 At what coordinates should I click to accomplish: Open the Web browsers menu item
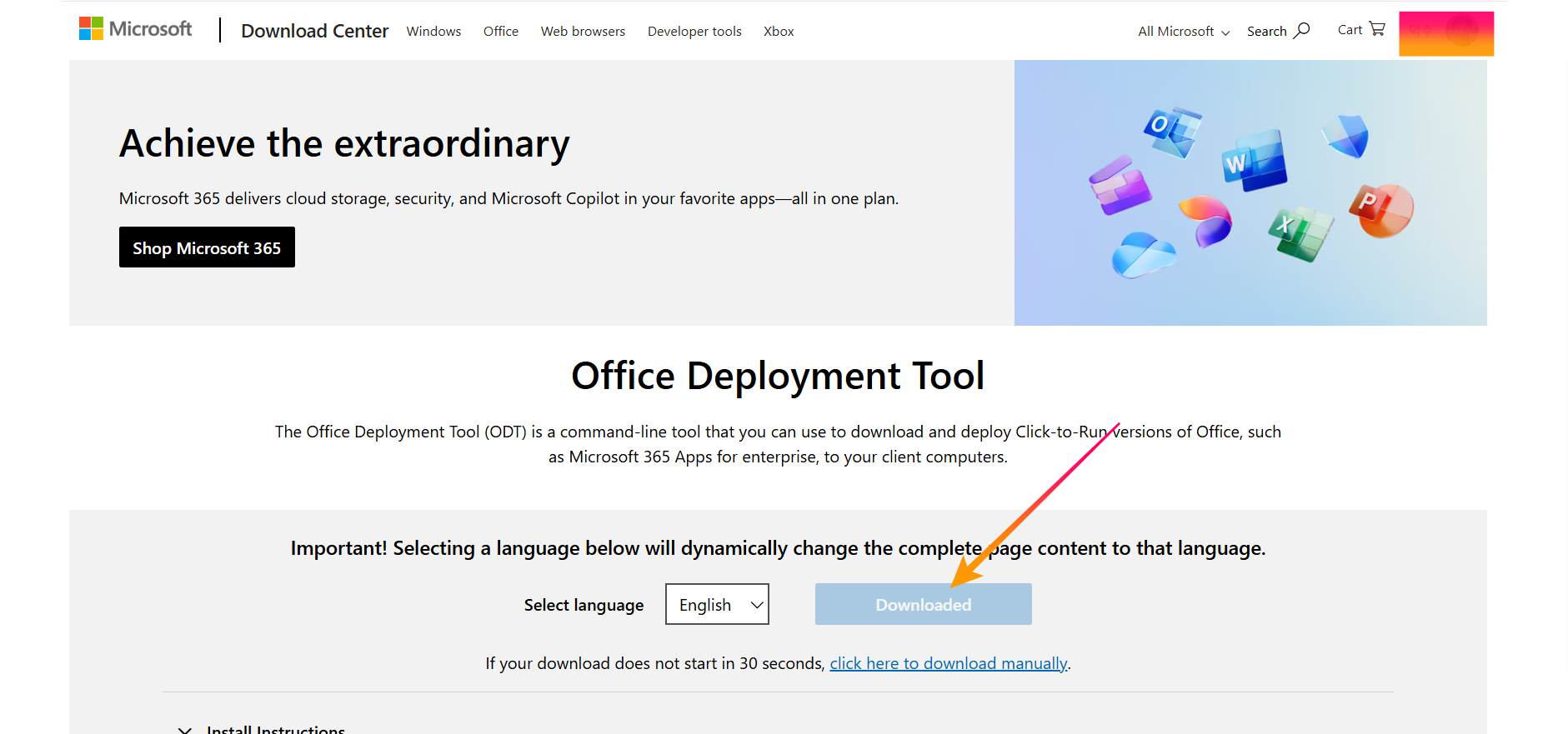pyautogui.click(x=583, y=31)
